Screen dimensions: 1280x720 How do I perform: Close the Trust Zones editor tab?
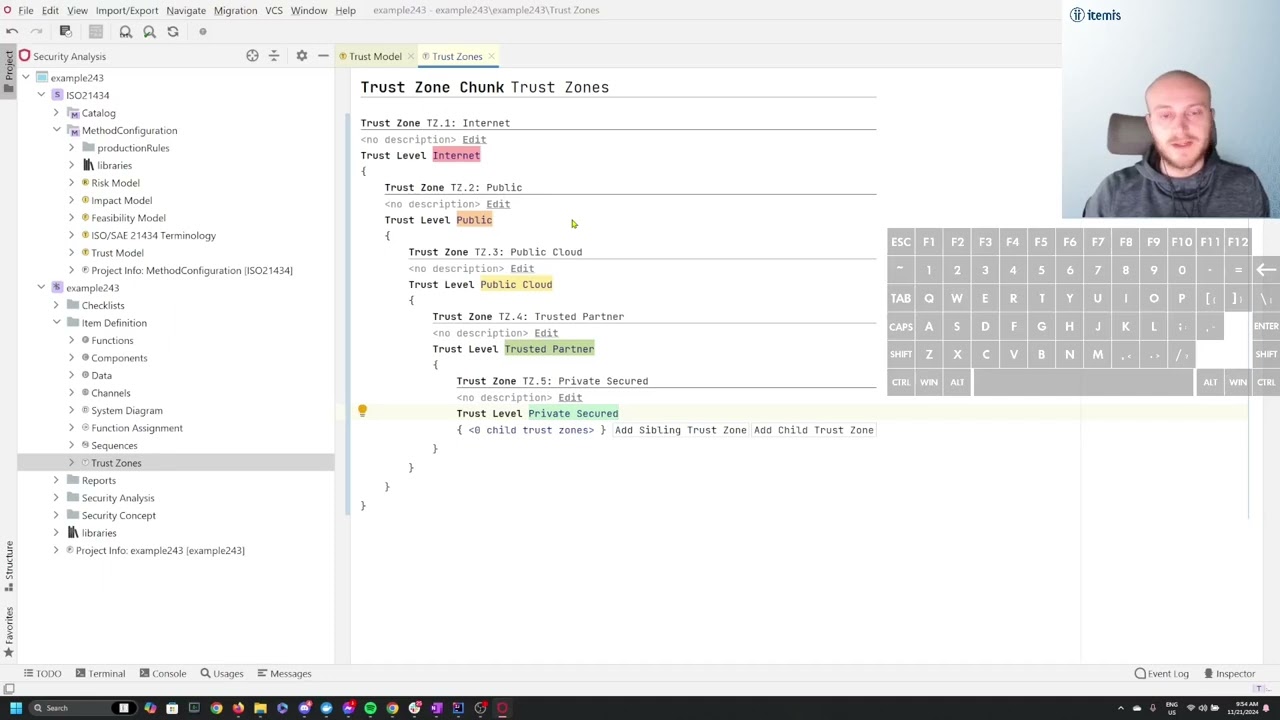click(x=491, y=56)
